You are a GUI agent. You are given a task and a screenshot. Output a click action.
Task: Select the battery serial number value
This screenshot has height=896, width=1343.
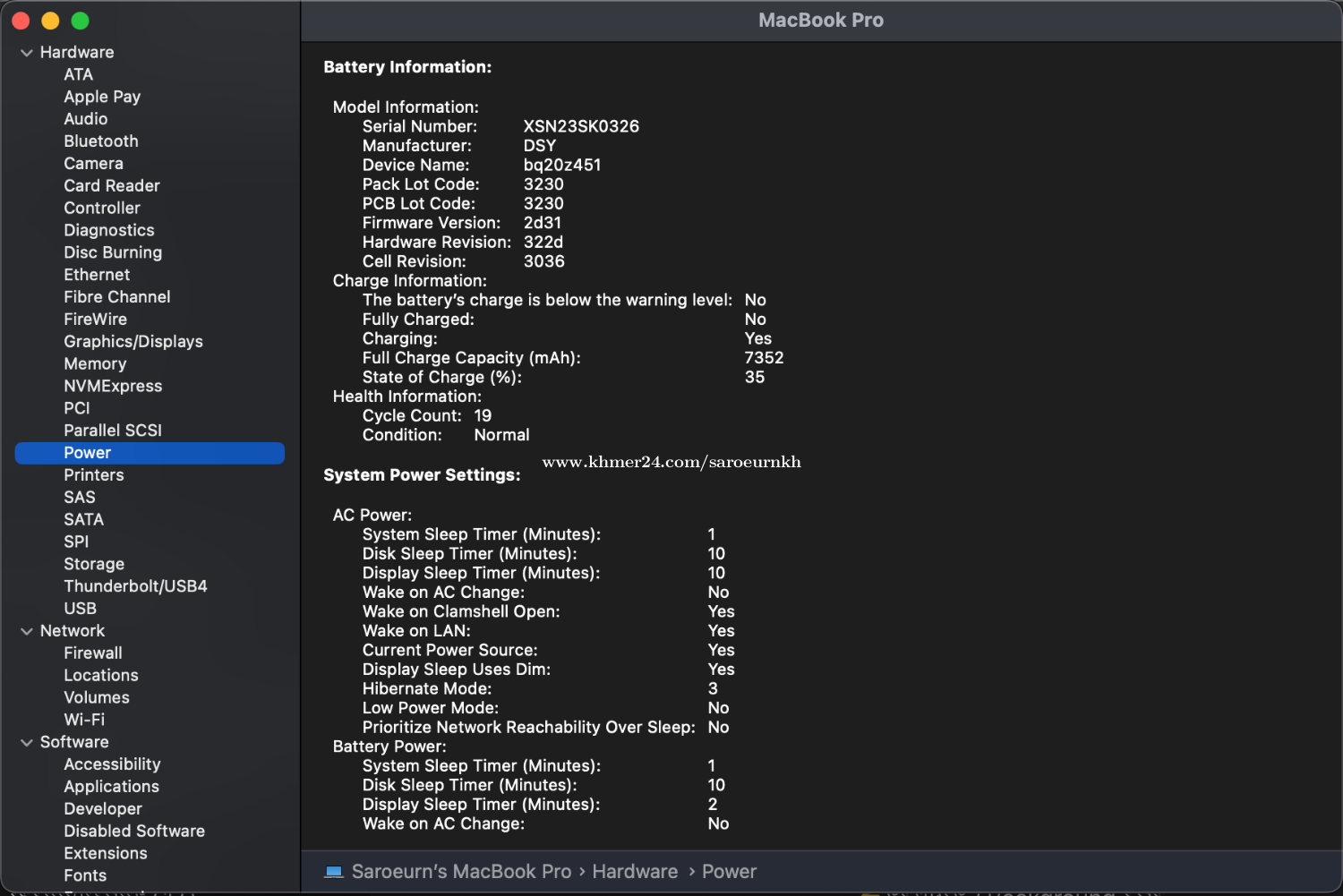(581, 127)
